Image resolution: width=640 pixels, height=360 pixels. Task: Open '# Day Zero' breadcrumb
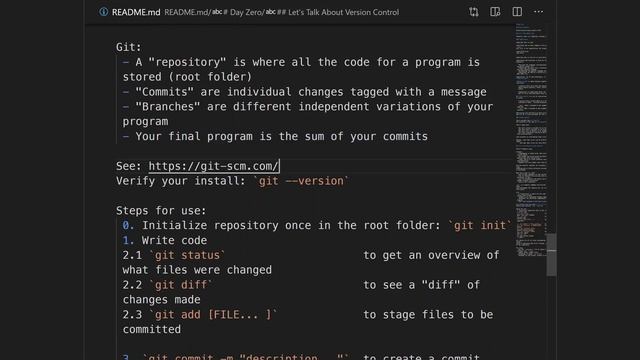pos(238,12)
